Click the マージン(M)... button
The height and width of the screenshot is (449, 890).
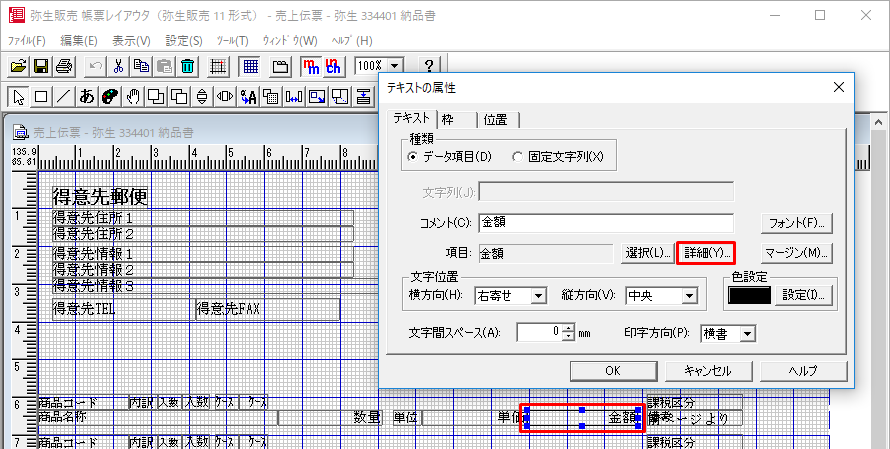[x=796, y=253]
